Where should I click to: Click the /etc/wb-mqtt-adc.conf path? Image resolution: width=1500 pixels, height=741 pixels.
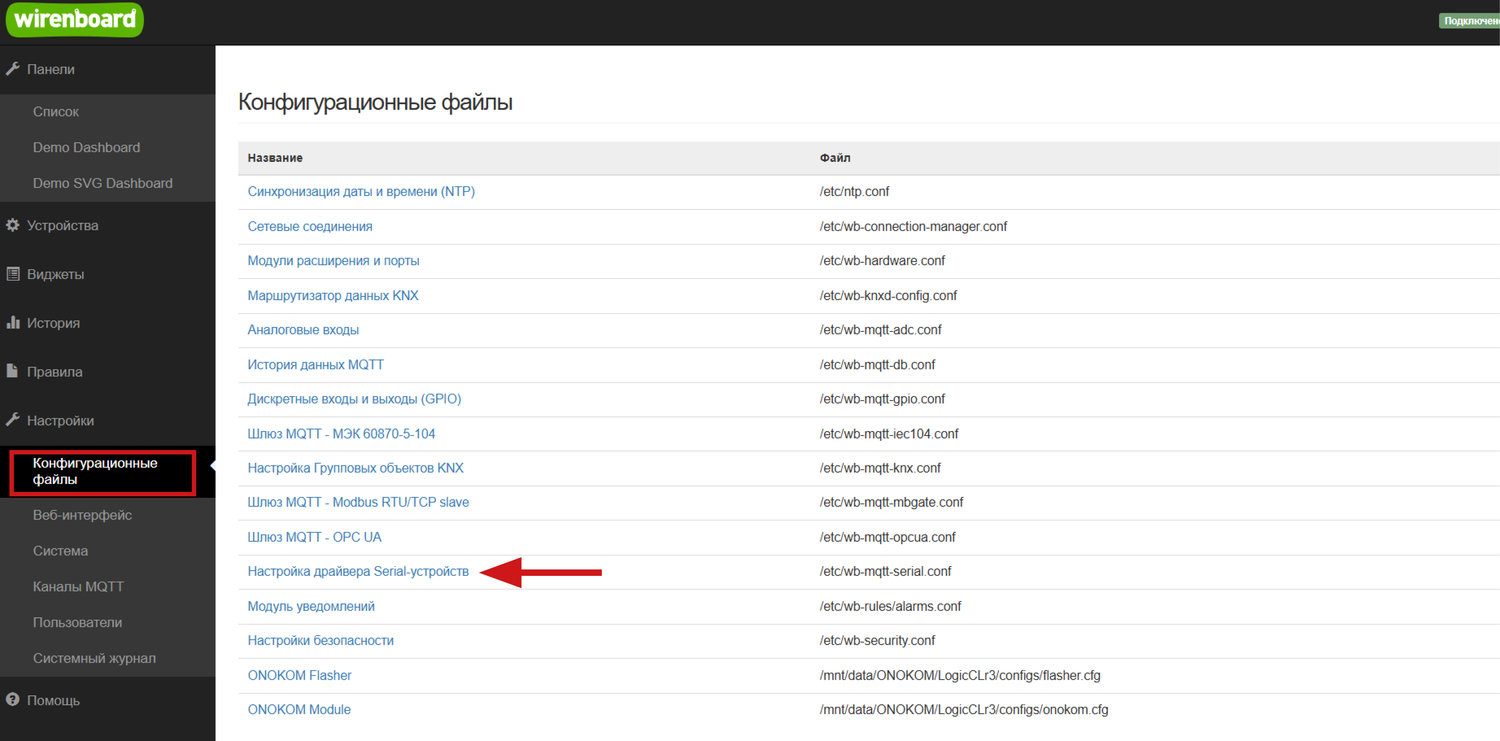[880, 329]
